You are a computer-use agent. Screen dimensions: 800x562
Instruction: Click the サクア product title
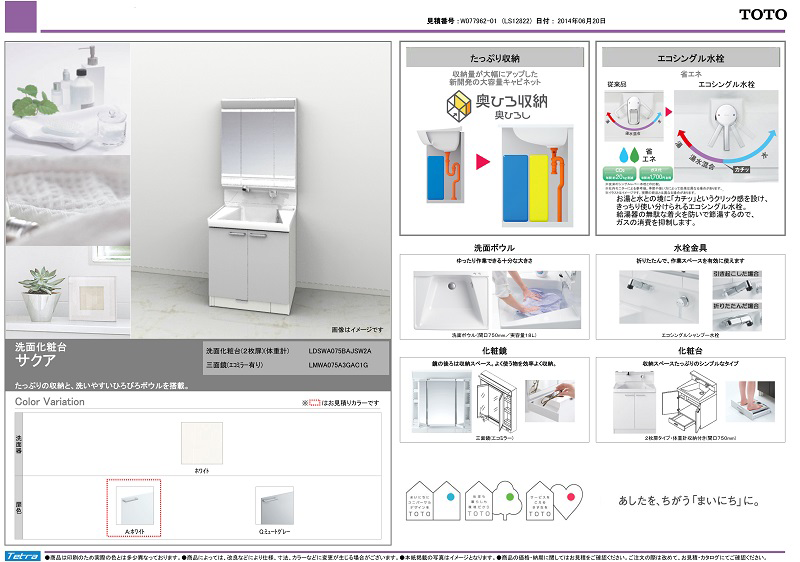point(35,361)
